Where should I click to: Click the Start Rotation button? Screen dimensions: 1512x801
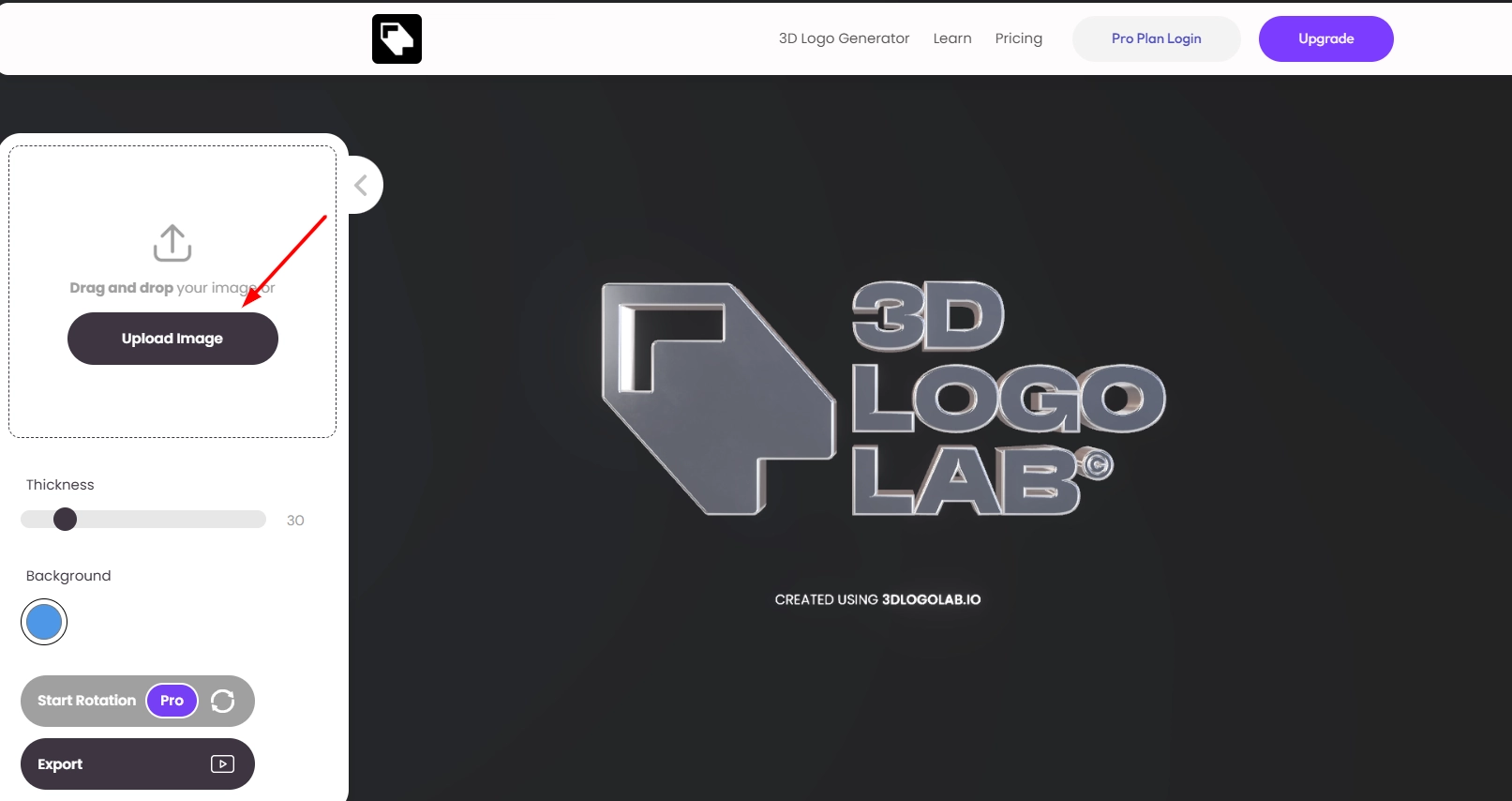[x=138, y=701]
